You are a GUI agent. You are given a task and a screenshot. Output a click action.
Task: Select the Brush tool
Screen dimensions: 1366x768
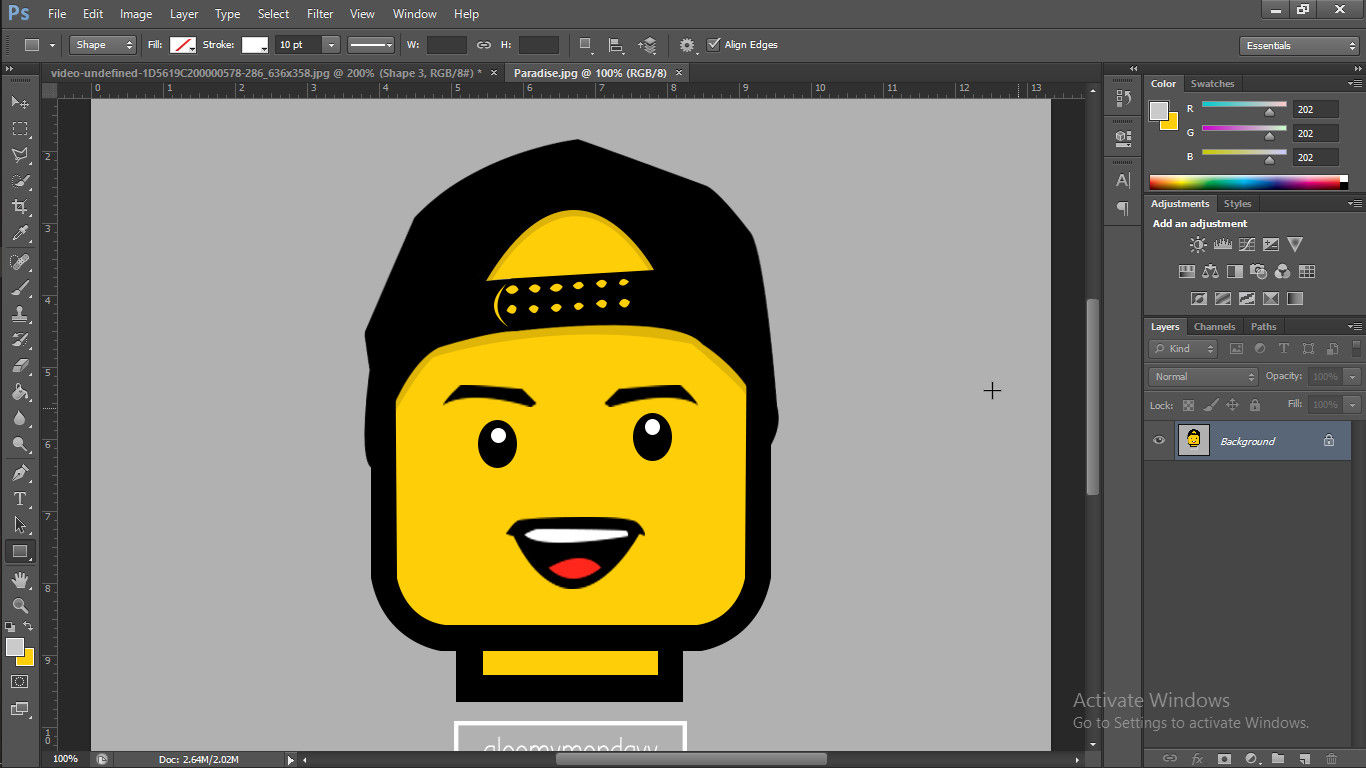(20, 288)
